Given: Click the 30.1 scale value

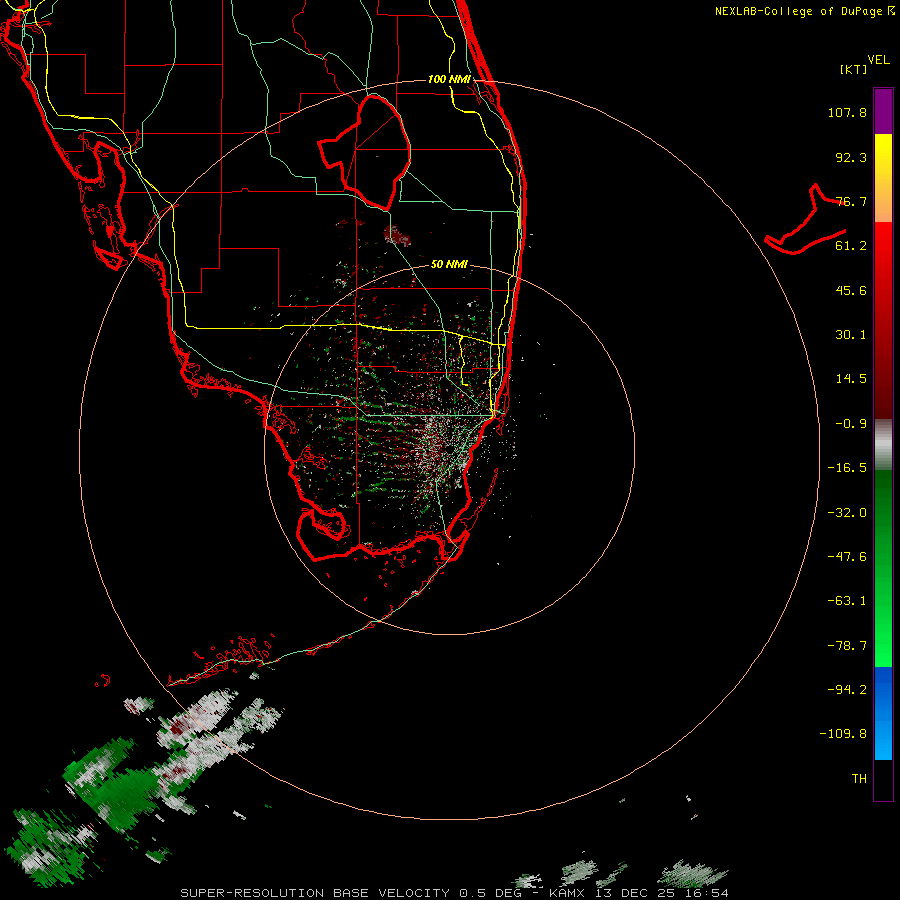Looking at the screenshot, I should click(x=851, y=335).
